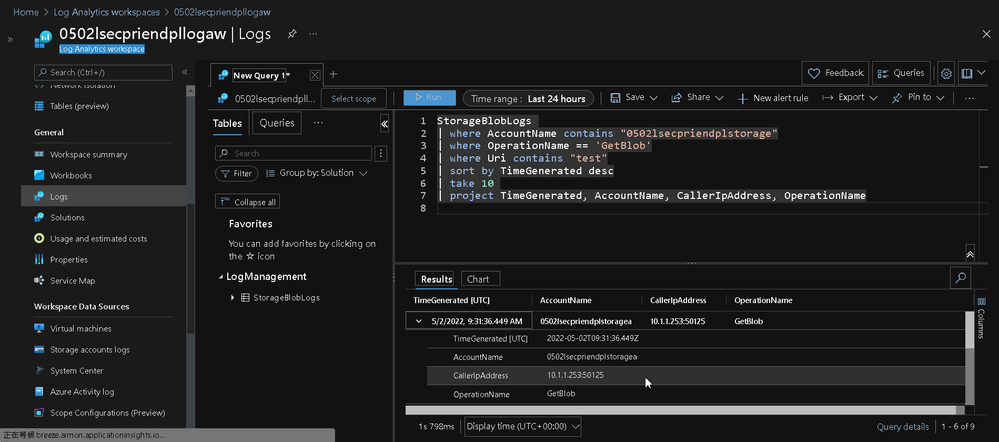Open Storage accounts logs data source
Image resolution: width=999 pixels, height=442 pixels.
pos(90,350)
